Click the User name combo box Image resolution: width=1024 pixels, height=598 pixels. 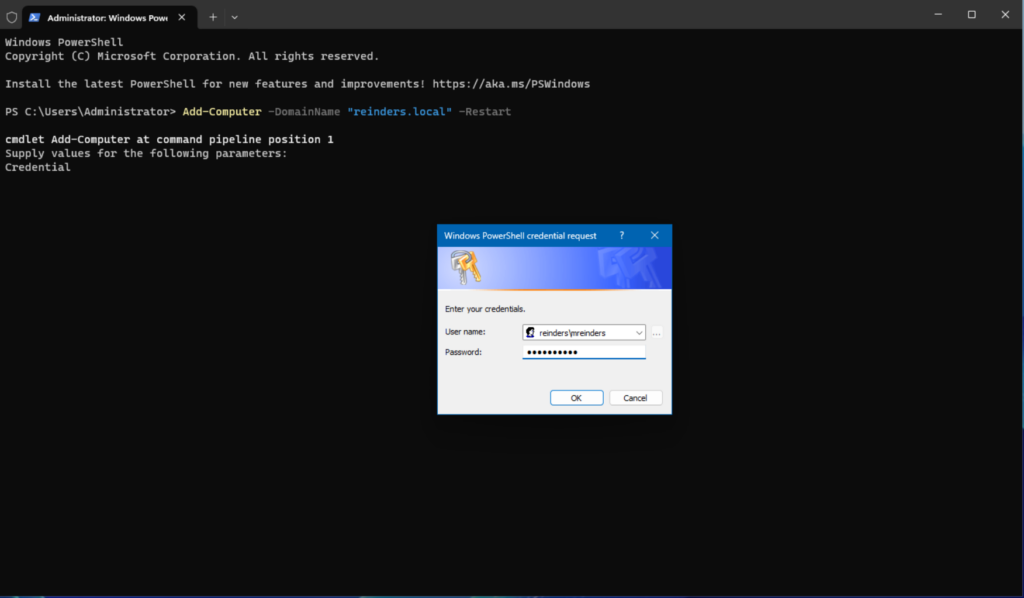coord(584,332)
